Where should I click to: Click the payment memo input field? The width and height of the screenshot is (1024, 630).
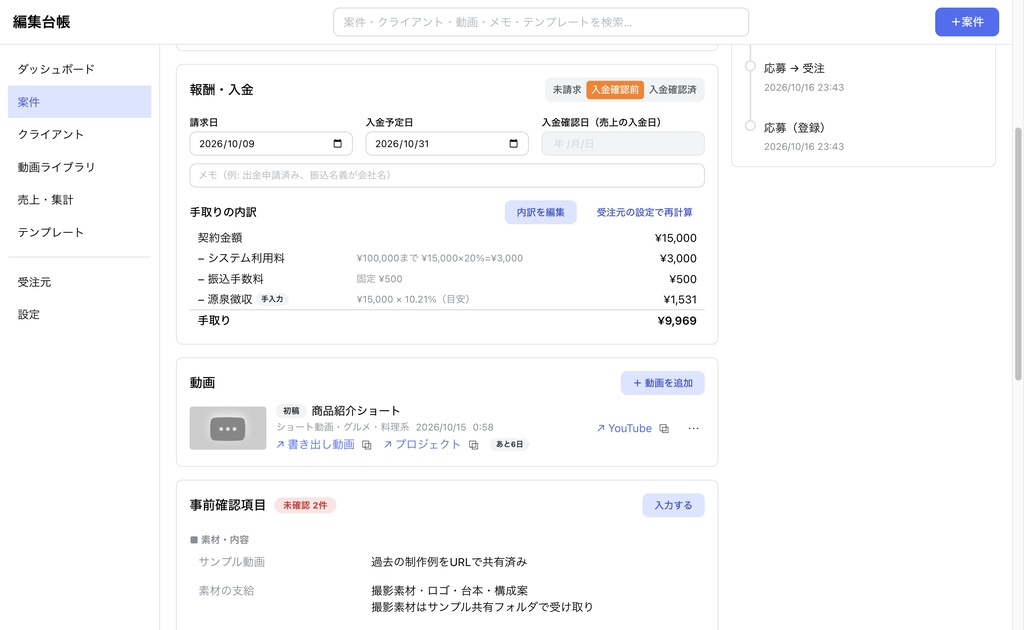point(447,175)
